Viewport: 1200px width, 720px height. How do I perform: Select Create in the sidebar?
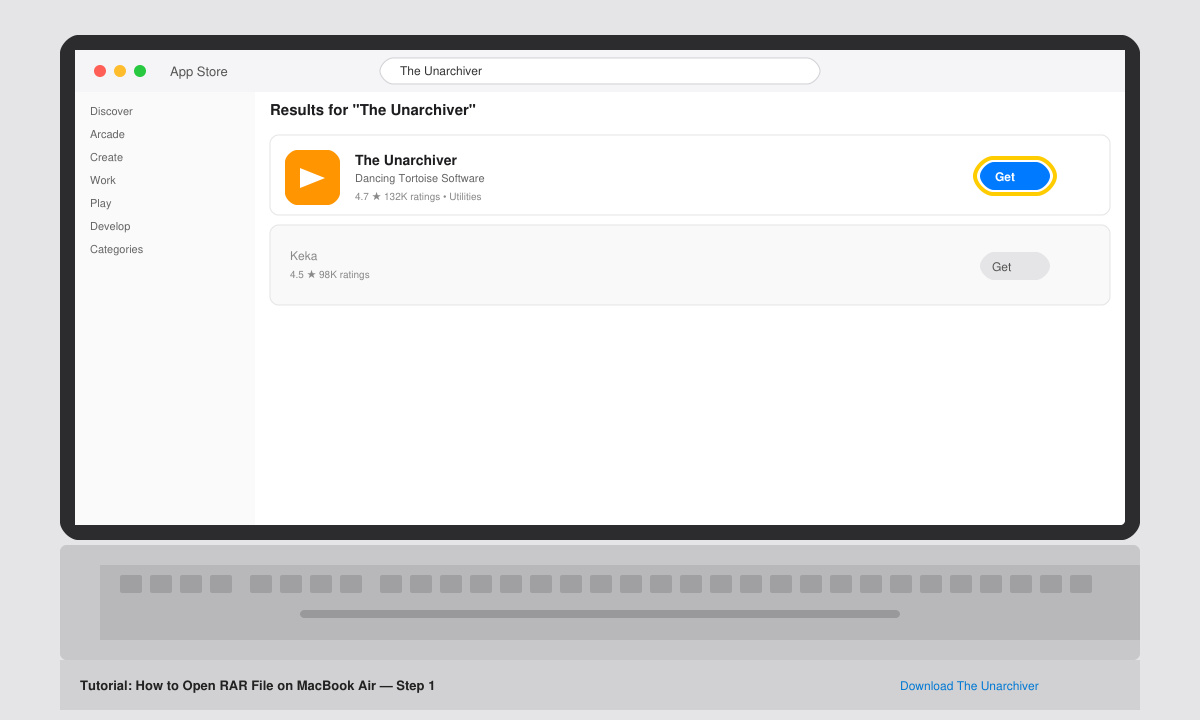tap(106, 157)
